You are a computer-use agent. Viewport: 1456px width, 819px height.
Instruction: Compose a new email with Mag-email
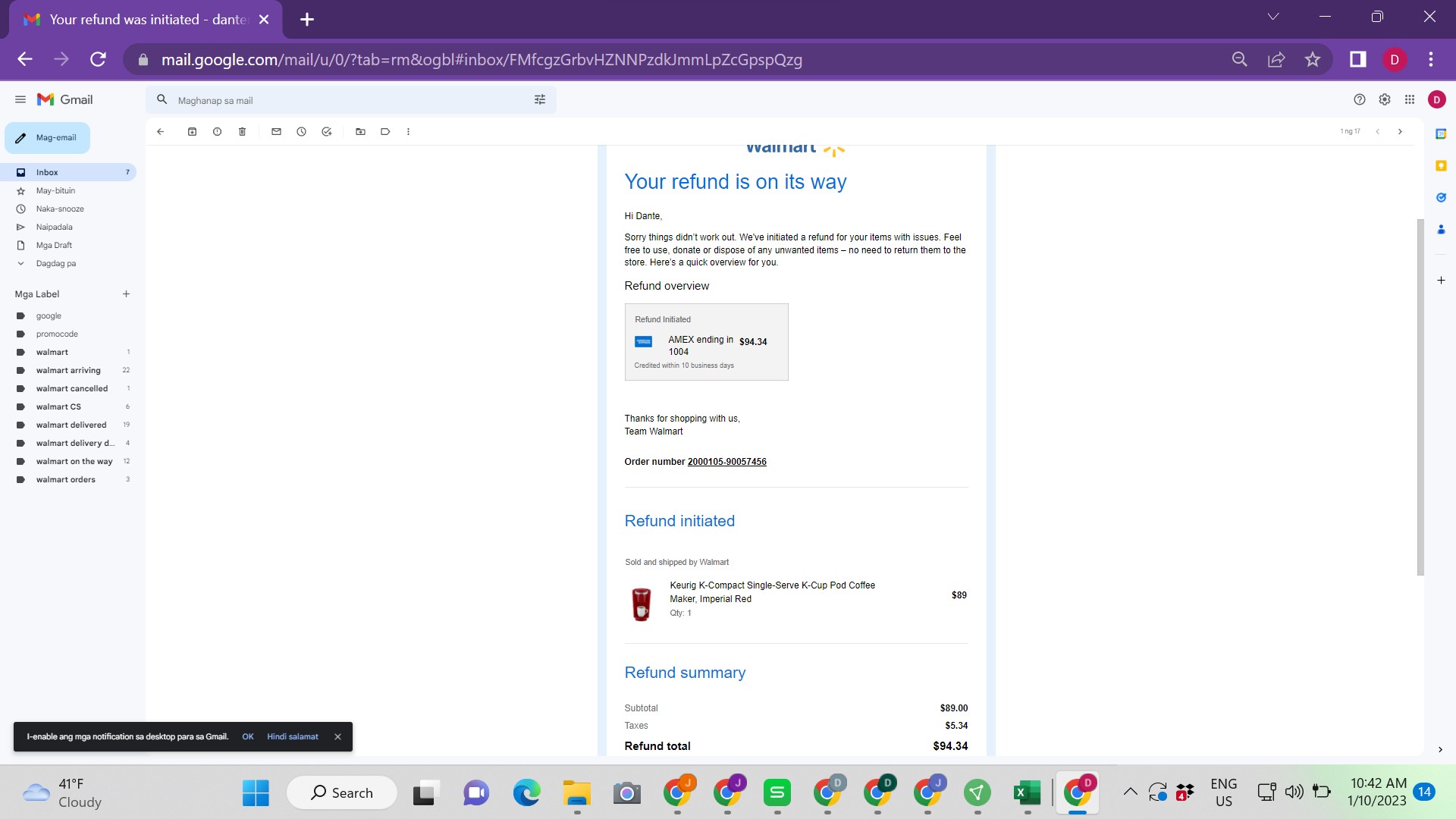tap(47, 138)
